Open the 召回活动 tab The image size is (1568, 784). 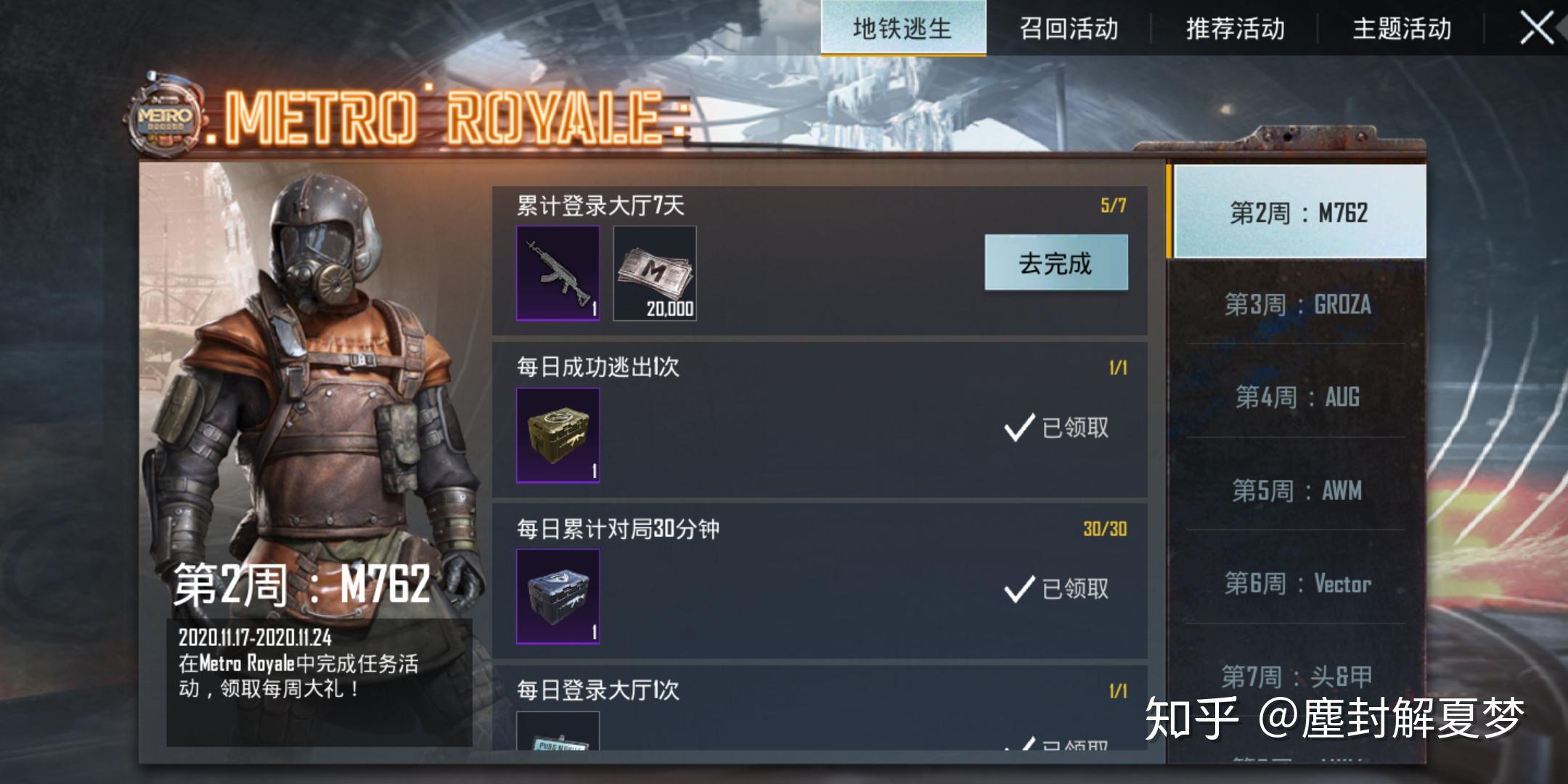pyautogui.click(x=1069, y=29)
